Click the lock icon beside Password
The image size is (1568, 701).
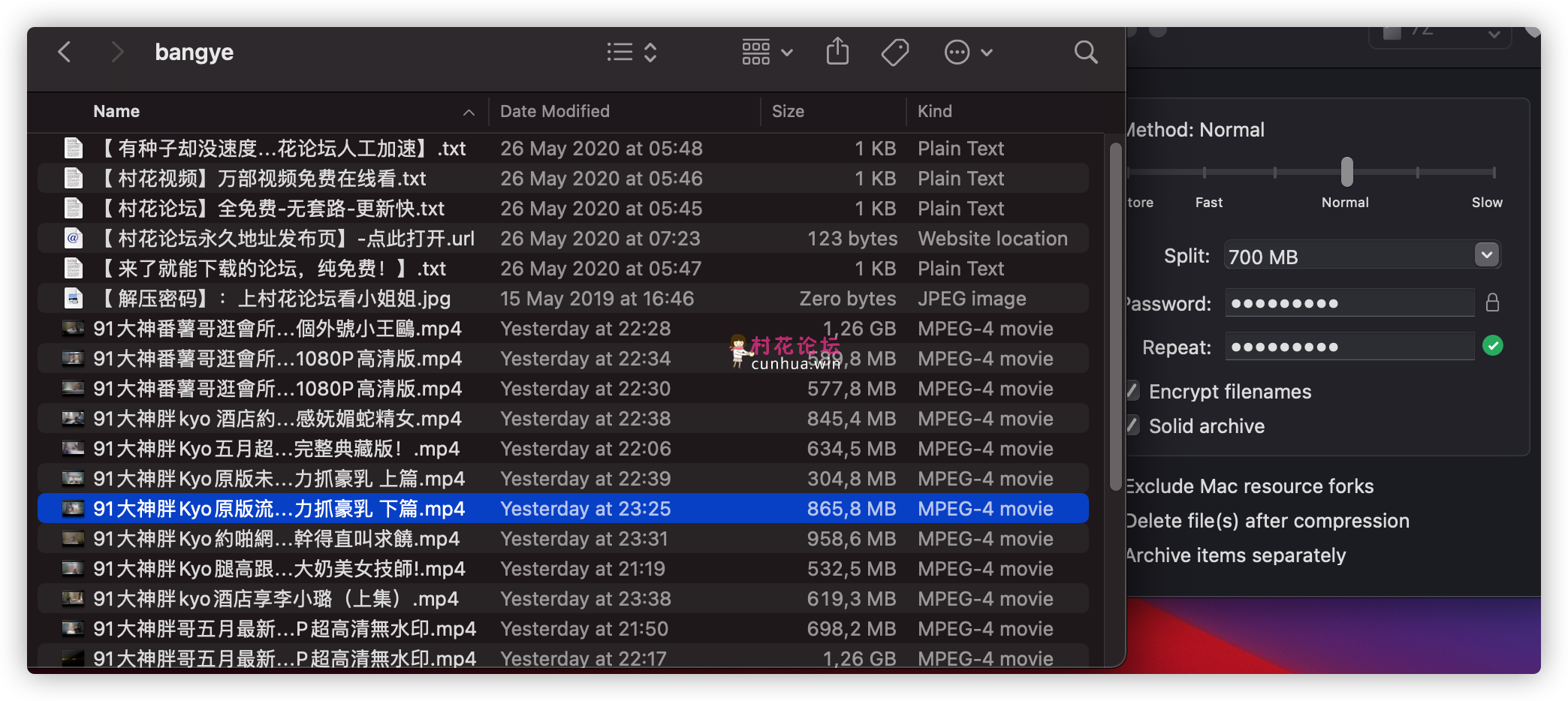[x=1492, y=302]
